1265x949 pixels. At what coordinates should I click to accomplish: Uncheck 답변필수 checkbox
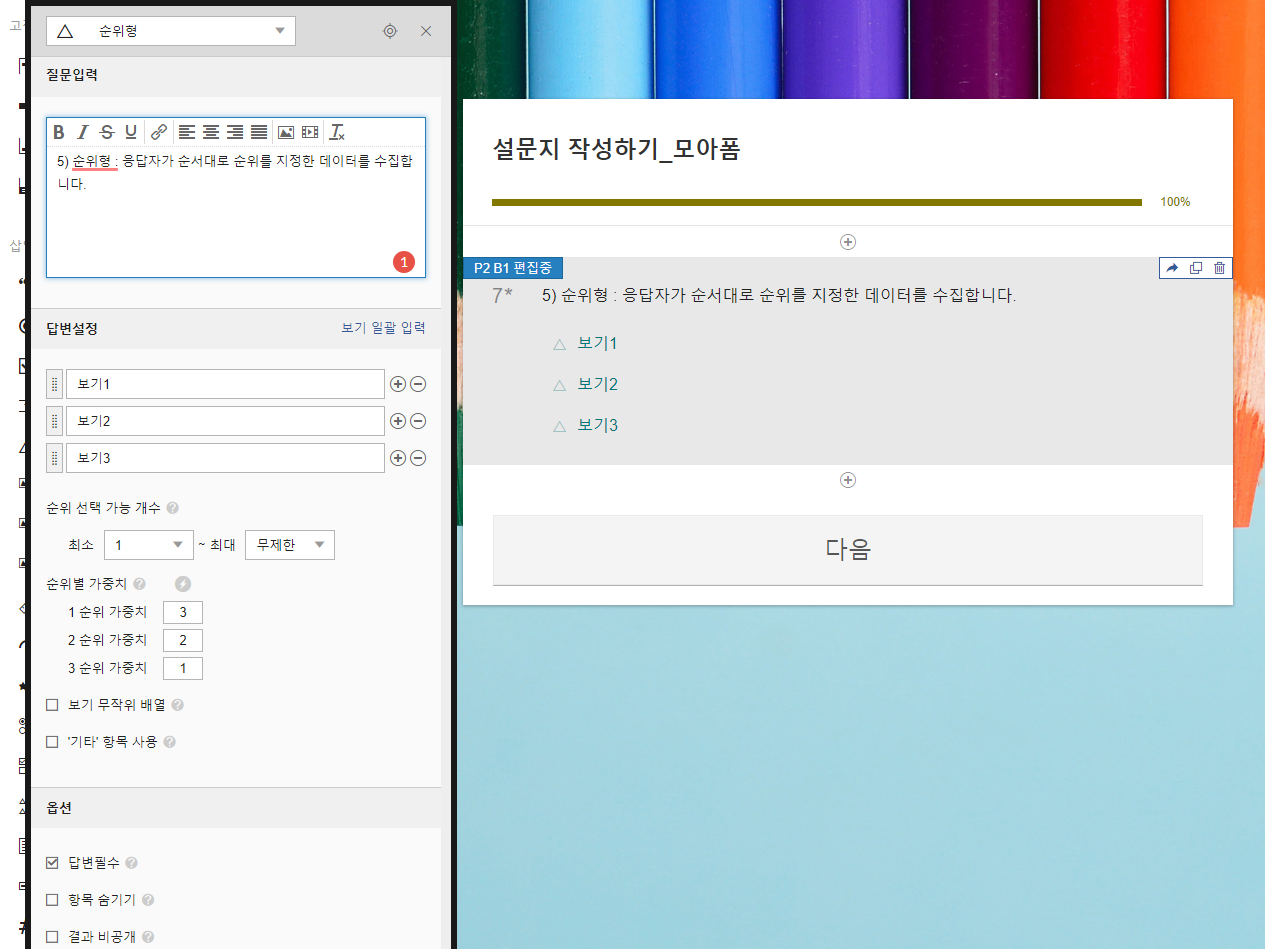coord(53,863)
